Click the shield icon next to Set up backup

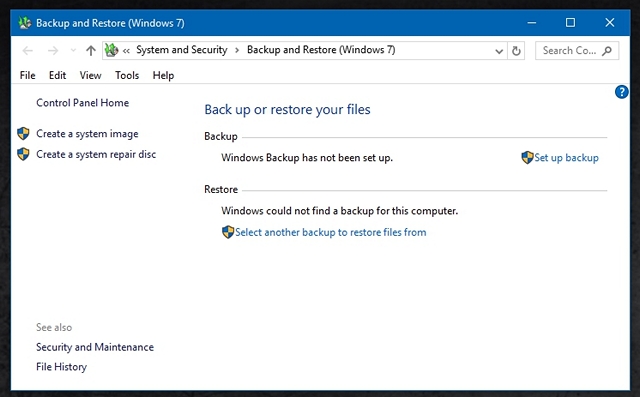[527, 157]
